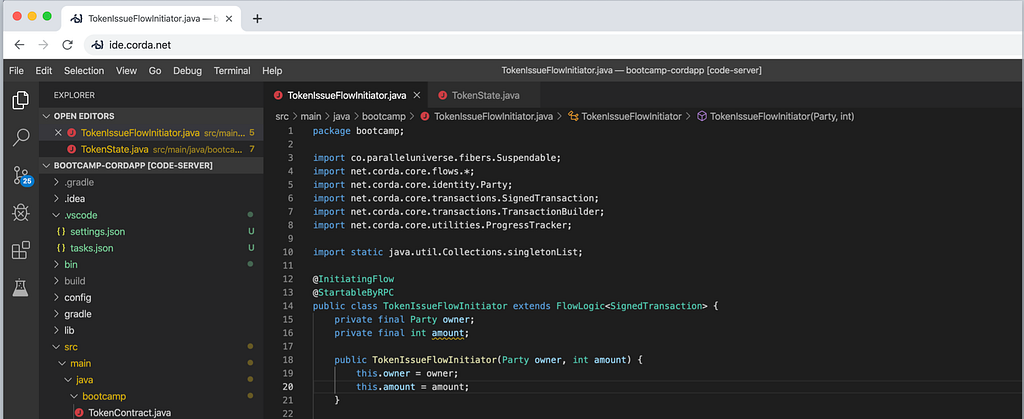Open Source Control with 25 badge
The height and width of the screenshot is (419, 1024).
click(20, 176)
